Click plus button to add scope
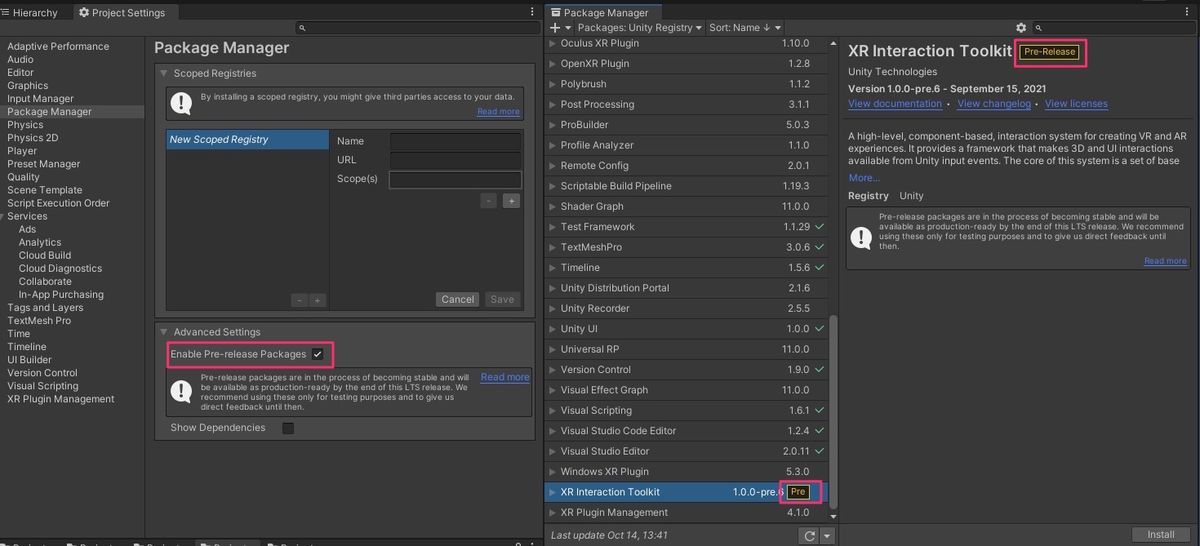The image size is (1200, 546). tap(511, 201)
